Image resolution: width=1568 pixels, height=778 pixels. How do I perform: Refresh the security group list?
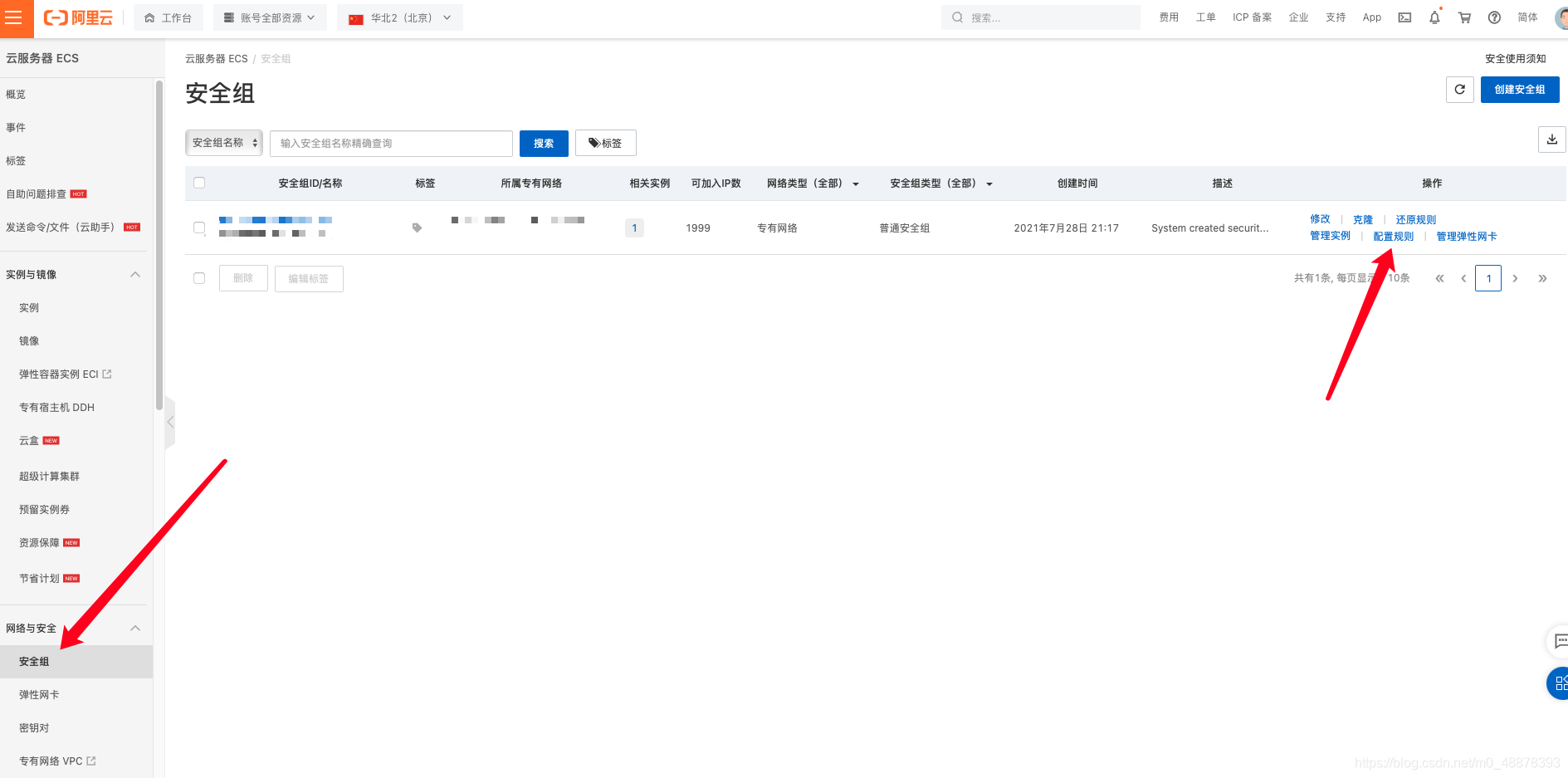point(1459,89)
